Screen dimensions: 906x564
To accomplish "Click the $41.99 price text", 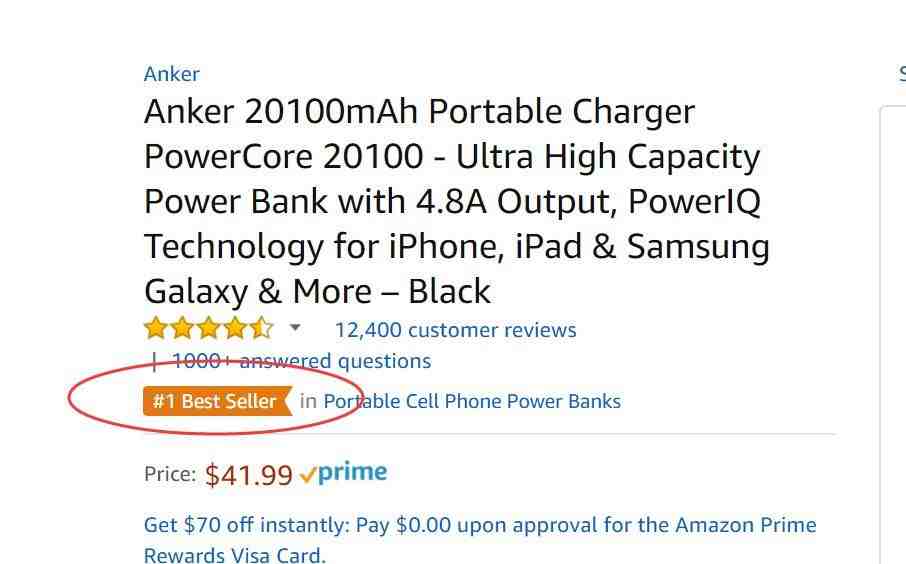I will (248, 476).
